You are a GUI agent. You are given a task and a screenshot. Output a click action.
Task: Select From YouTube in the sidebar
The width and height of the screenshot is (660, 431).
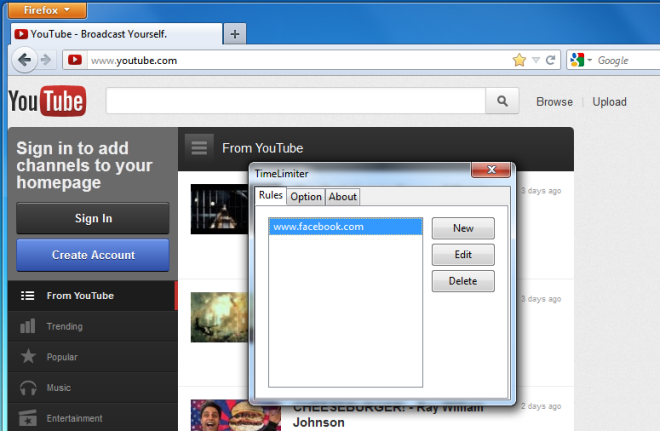tap(93, 296)
